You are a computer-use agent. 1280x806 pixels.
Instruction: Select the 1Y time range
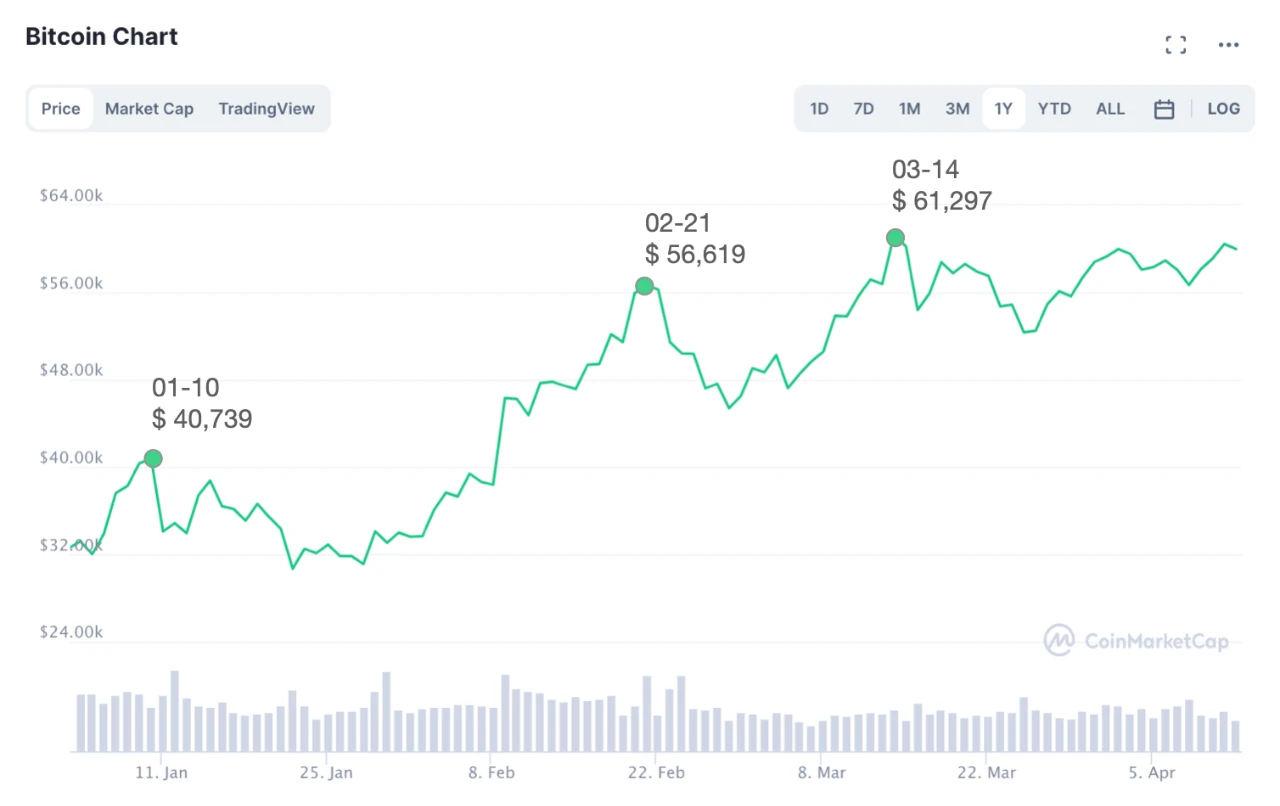(1003, 109)
